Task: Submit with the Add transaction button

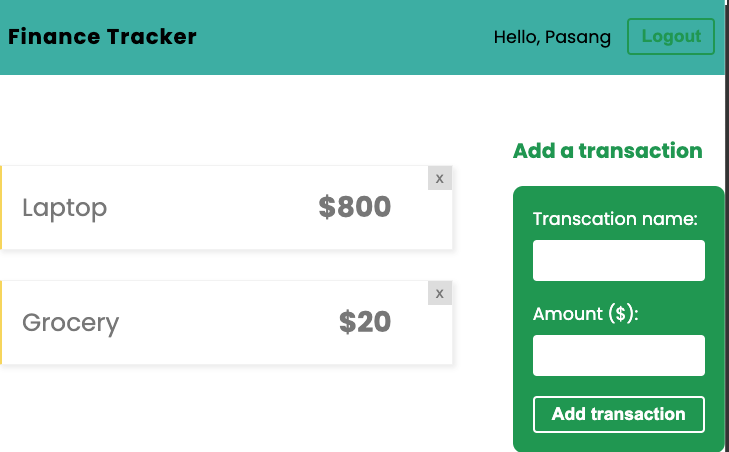Action: click(x=619, y=414)
